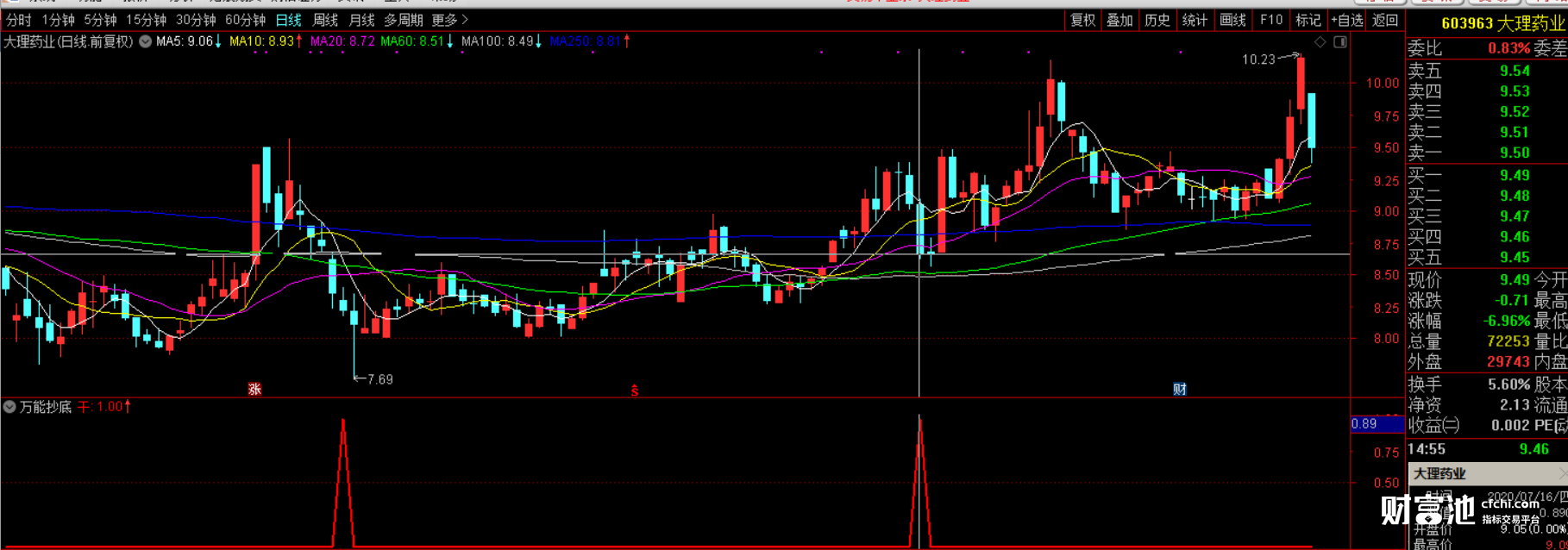The image size is (1568, 550).
Task: Add stock via +自选 button
Action: pyautogui.click(x=1347, y=20)
